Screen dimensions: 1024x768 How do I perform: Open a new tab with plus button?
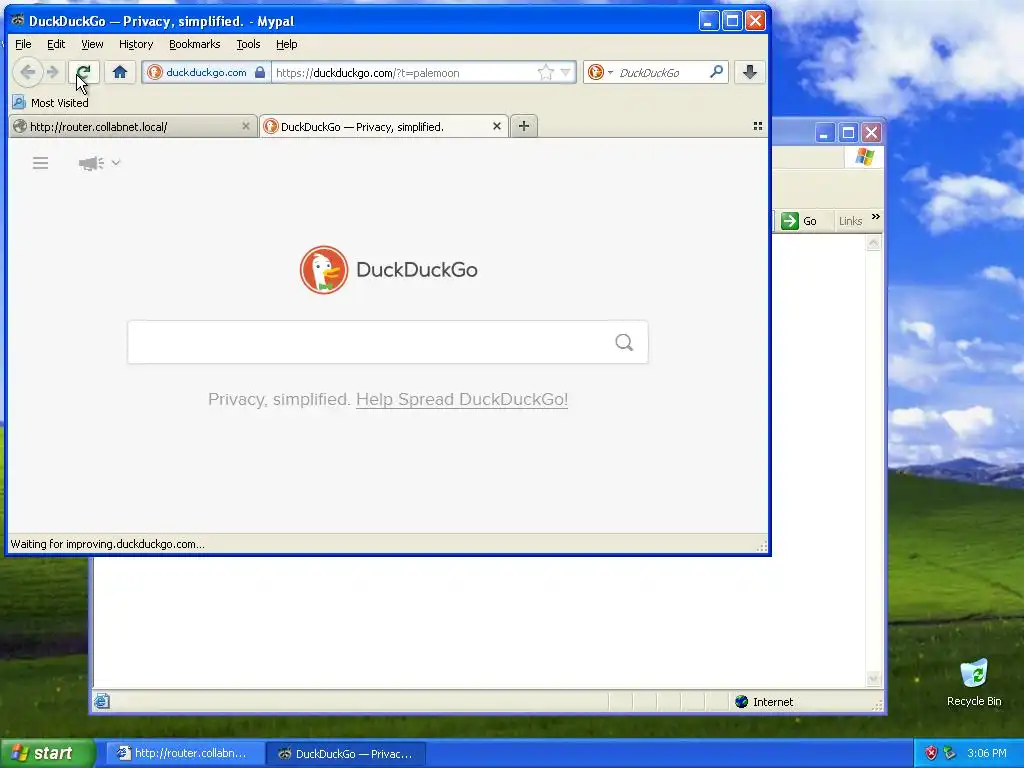point(524,126)
